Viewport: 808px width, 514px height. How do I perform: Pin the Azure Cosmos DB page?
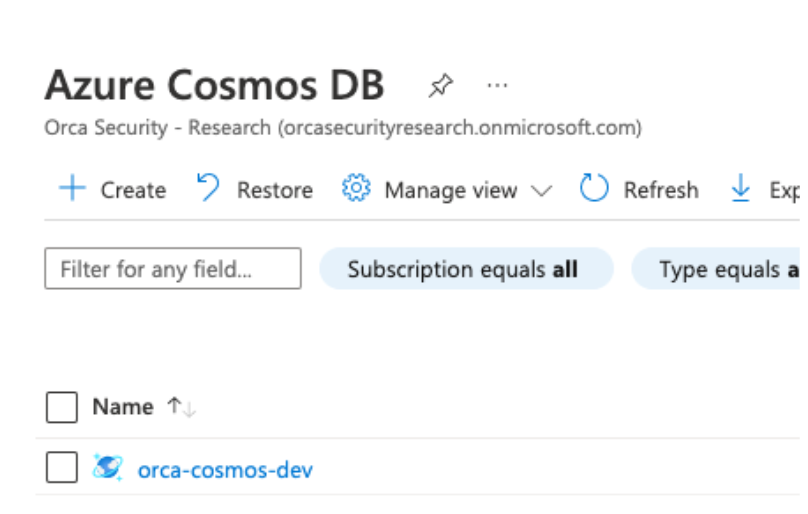coord(439,86)
